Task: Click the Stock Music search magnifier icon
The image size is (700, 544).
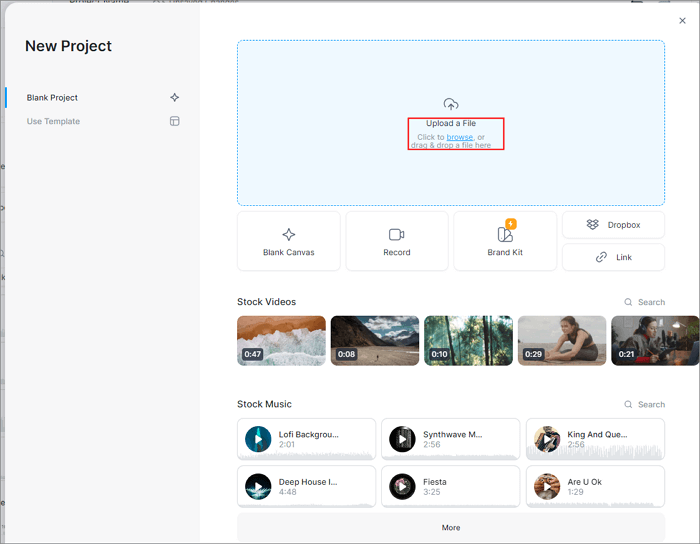Action: pos(628,404)
